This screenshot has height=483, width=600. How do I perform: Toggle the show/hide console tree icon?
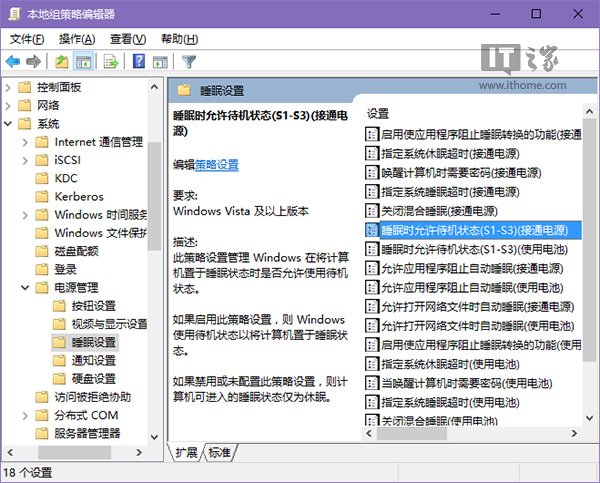click(x=85, y=62)
